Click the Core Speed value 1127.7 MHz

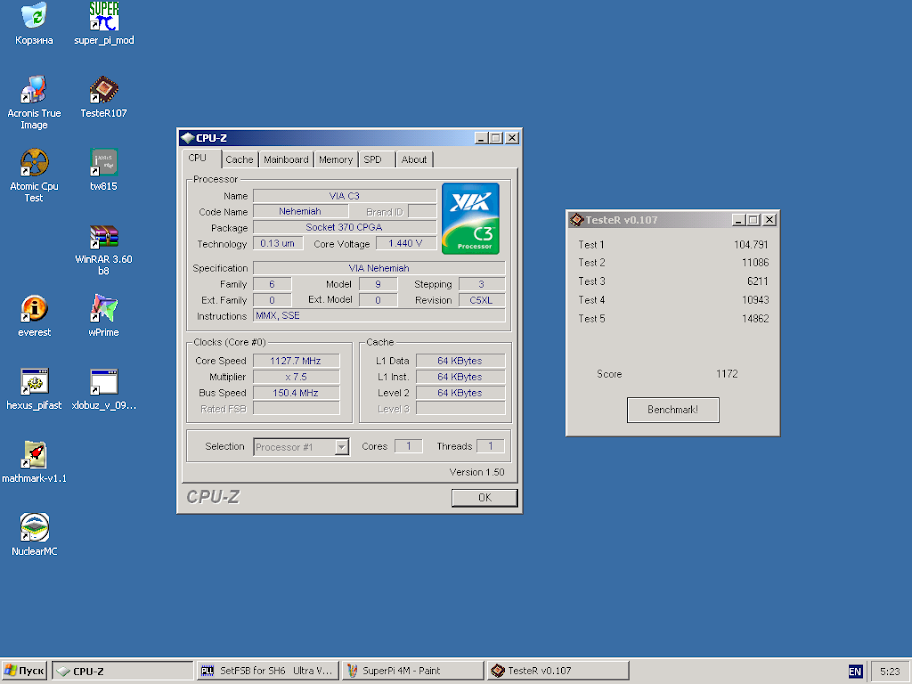tap(295, 361)
